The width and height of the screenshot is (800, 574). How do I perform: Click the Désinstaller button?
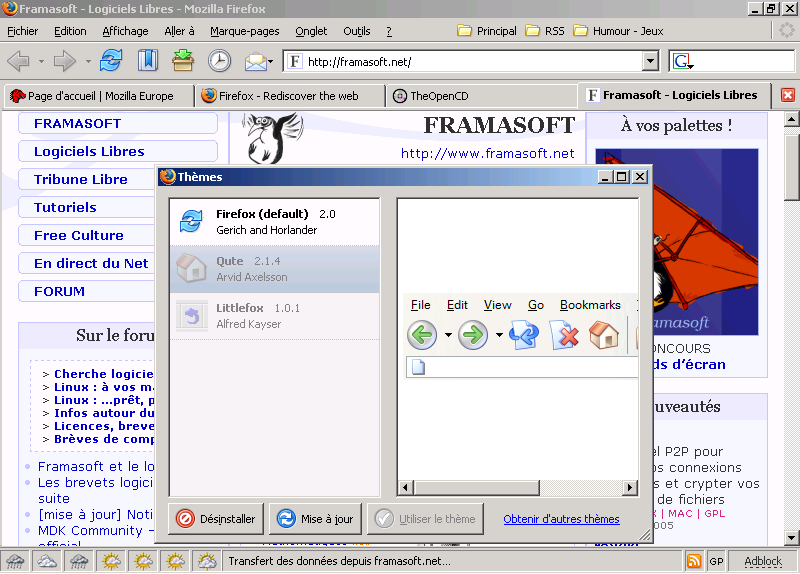[x=216, y=519]
